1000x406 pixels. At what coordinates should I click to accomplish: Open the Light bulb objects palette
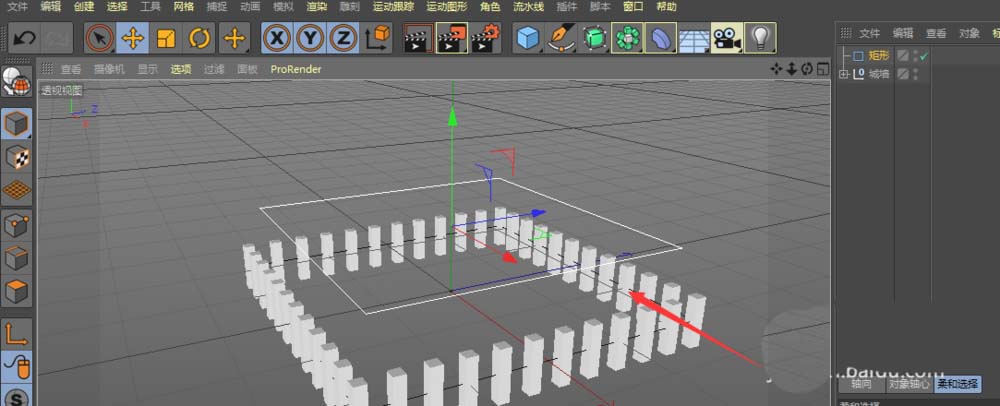tap(760, 39)
